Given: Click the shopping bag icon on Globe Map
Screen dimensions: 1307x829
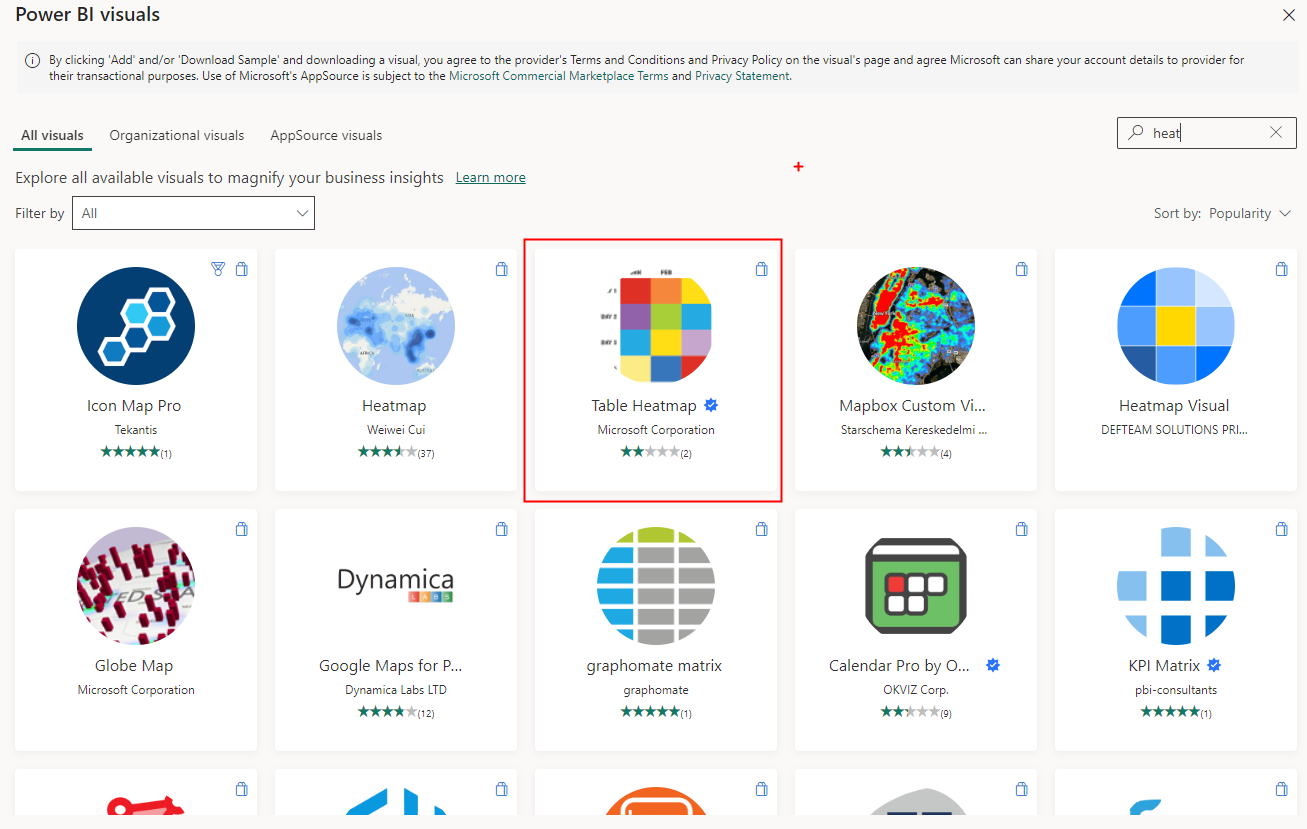Looking at the screenshot, I should (241, 528).
